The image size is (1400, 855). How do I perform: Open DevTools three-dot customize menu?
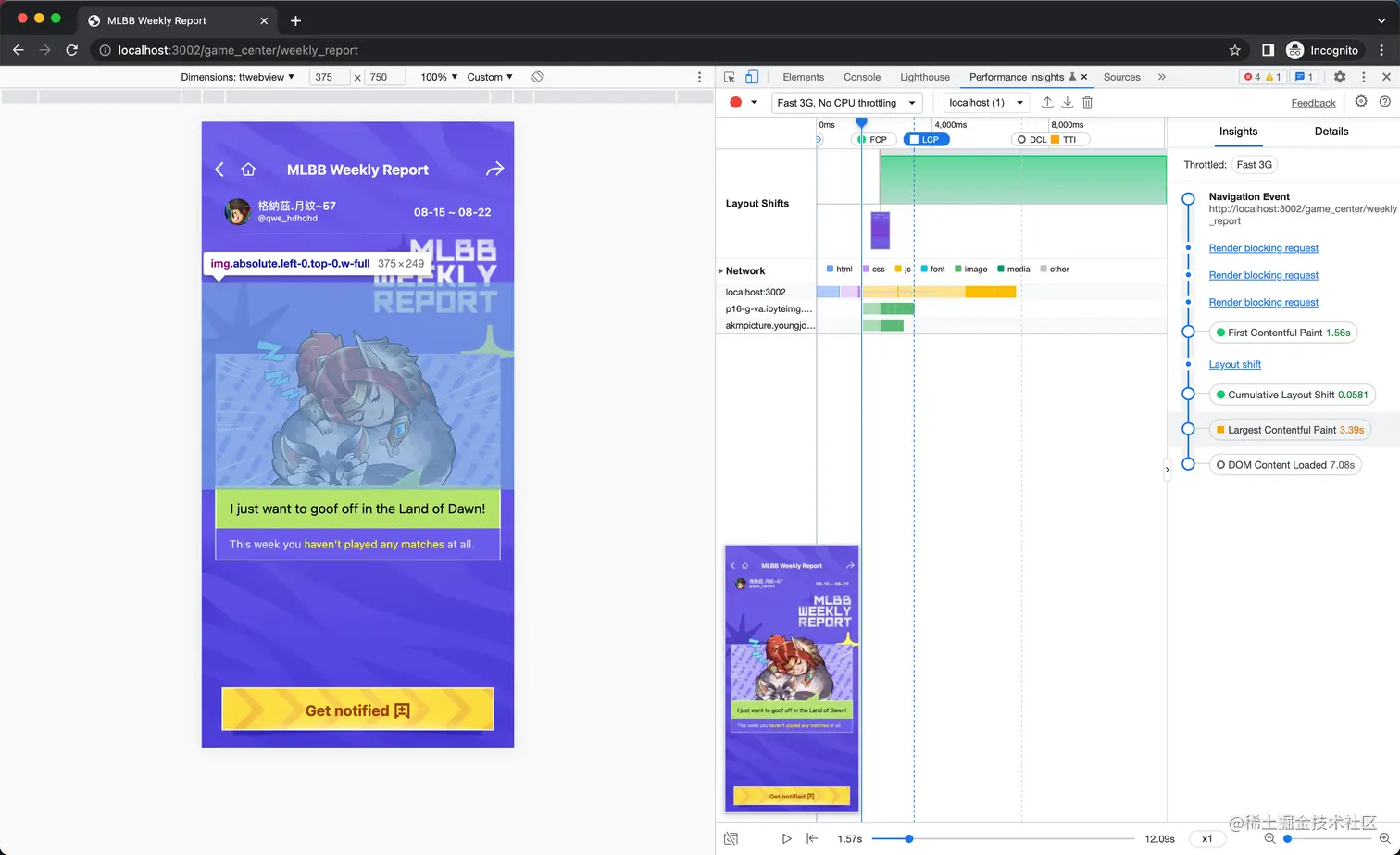1363,77
